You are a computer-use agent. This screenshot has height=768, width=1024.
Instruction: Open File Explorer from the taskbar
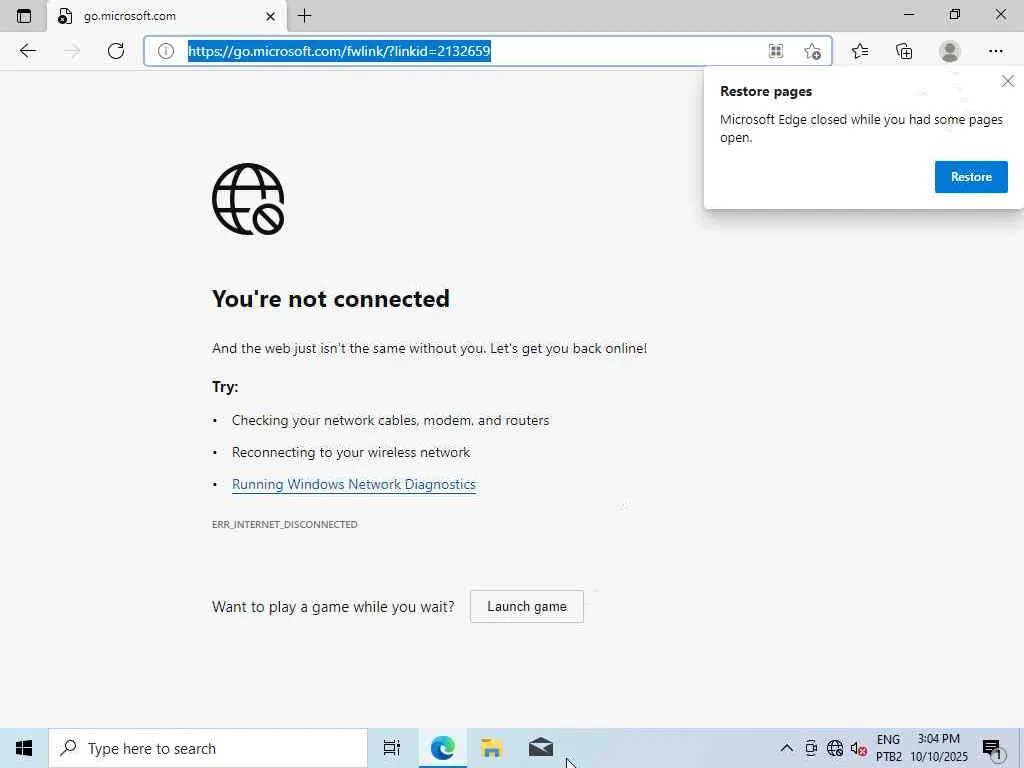[491, 748]
